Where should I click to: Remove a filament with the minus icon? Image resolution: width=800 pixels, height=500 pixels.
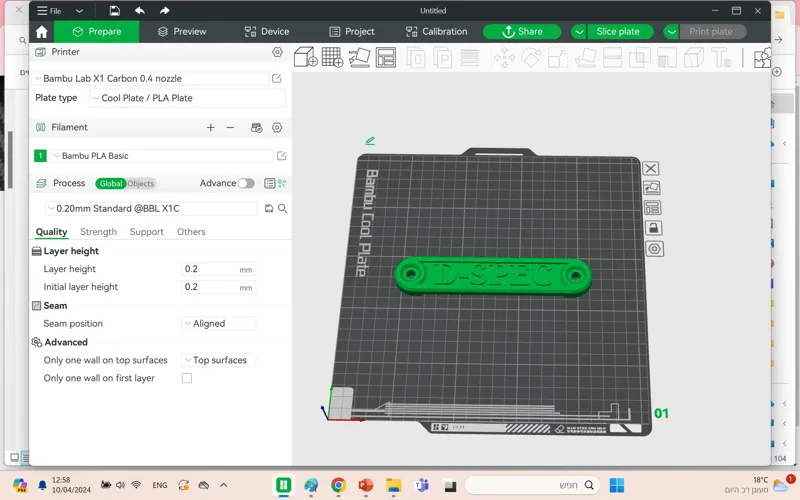(231, 128)
